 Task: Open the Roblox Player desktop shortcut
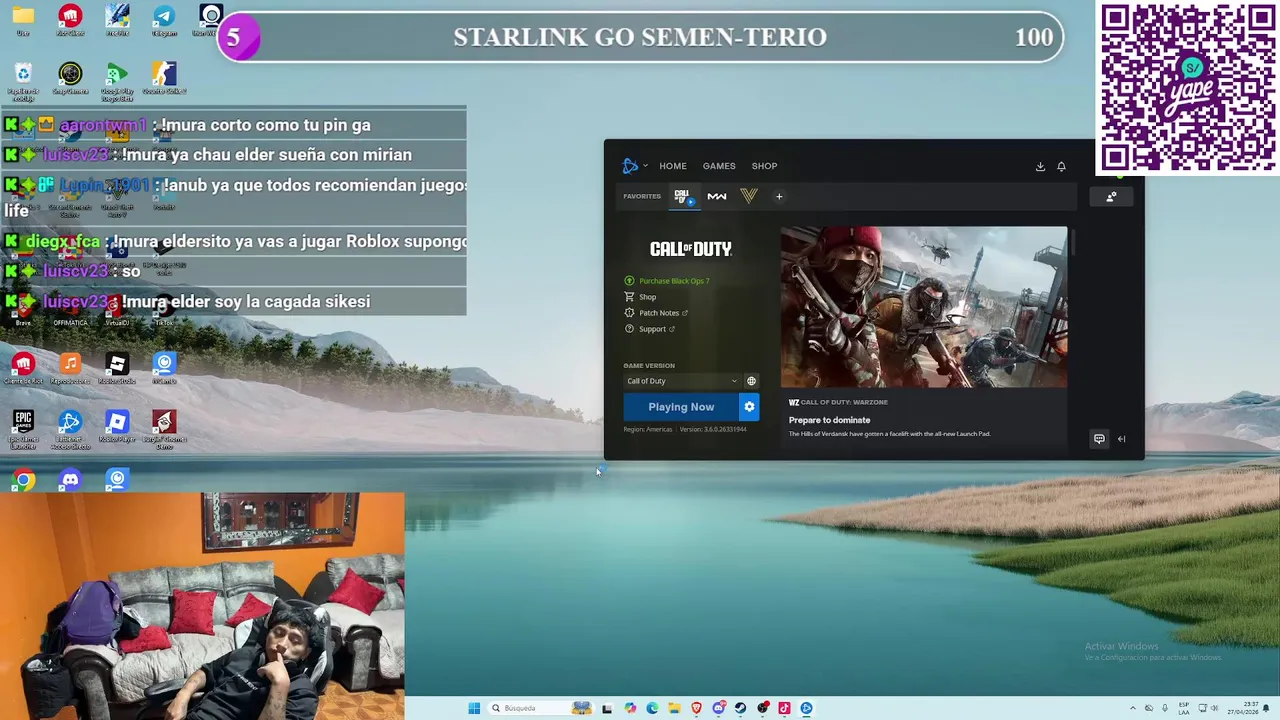(x=117, y=426)
